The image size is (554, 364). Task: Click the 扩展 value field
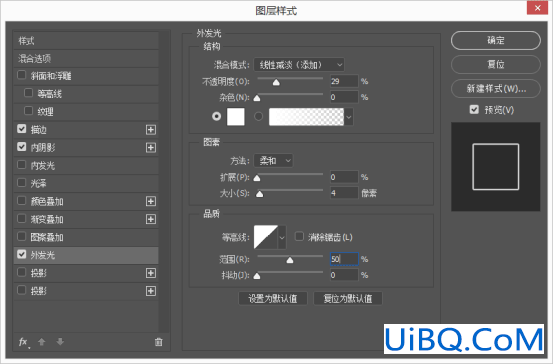[344, 177]
